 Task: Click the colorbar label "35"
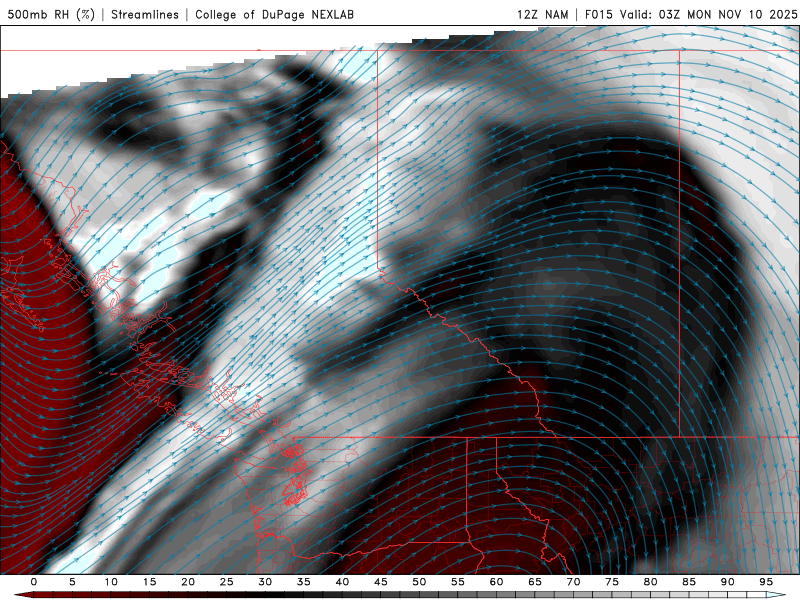coord(304,582)
